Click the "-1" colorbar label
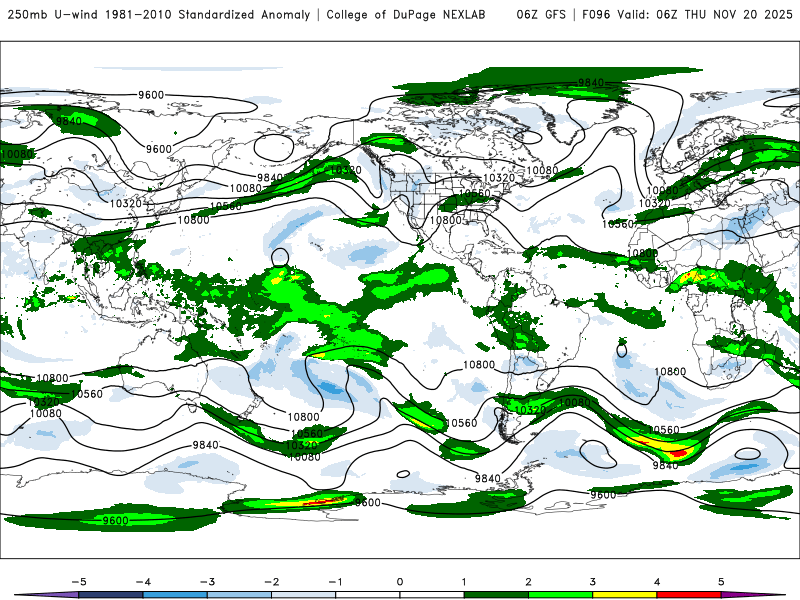 click(335, 582)
